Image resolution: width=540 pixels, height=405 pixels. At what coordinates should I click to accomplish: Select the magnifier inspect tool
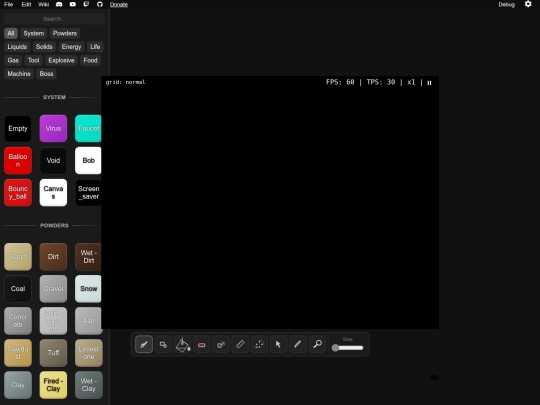pos(317,344)
